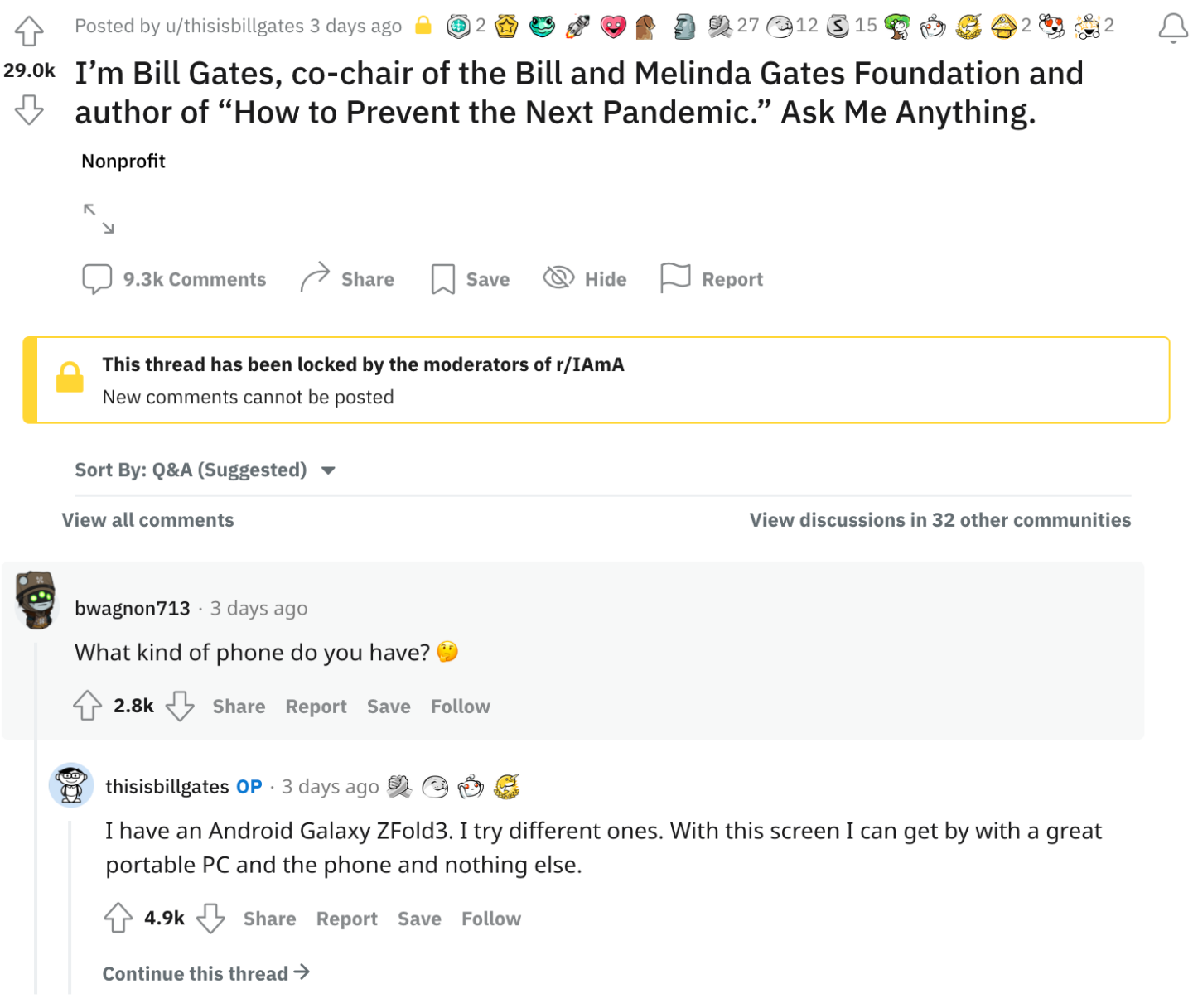Click the notification bell icon

[x=1172, y=28]
